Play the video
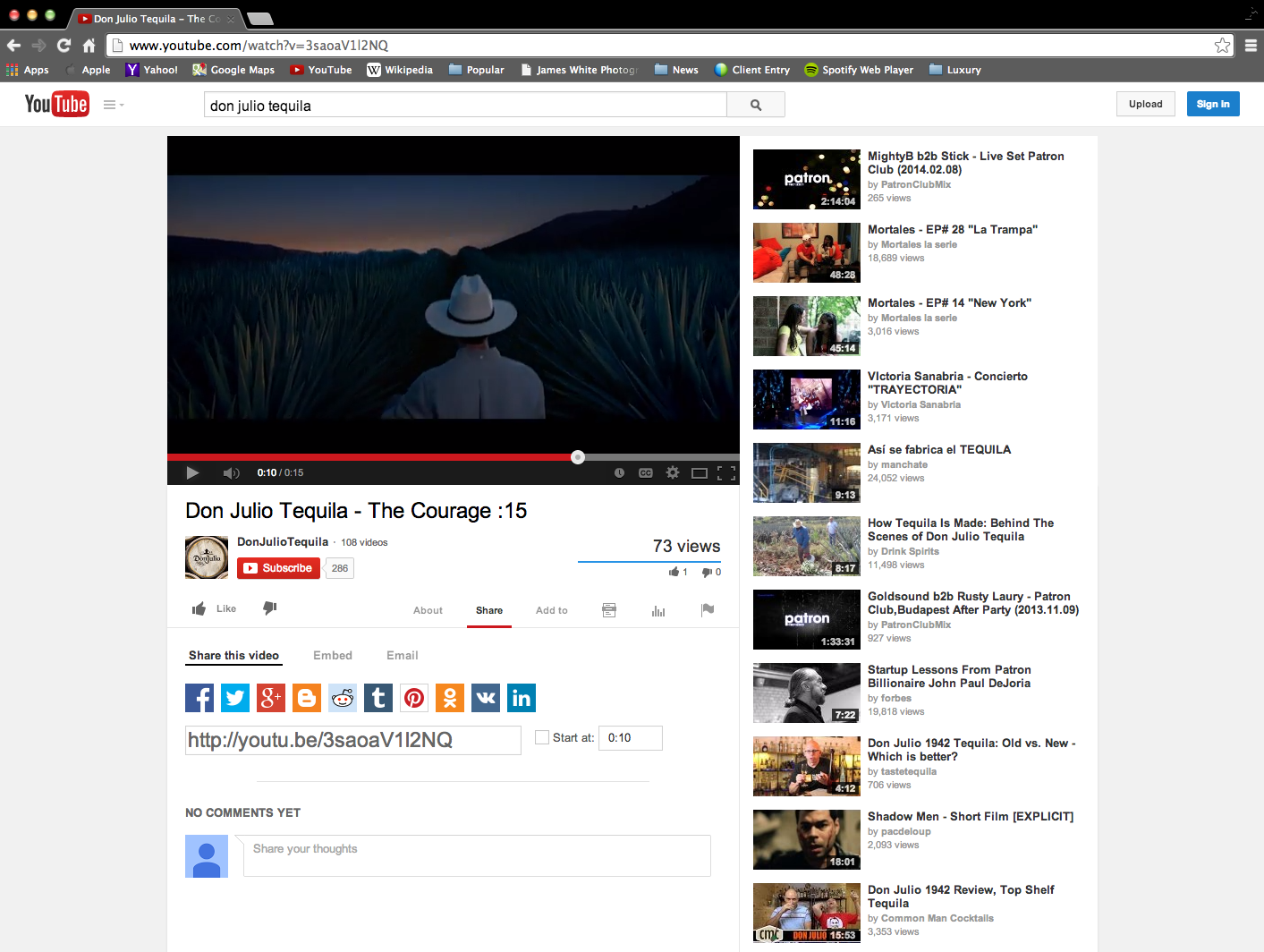The image size is (1264, 952). [192, 472]
